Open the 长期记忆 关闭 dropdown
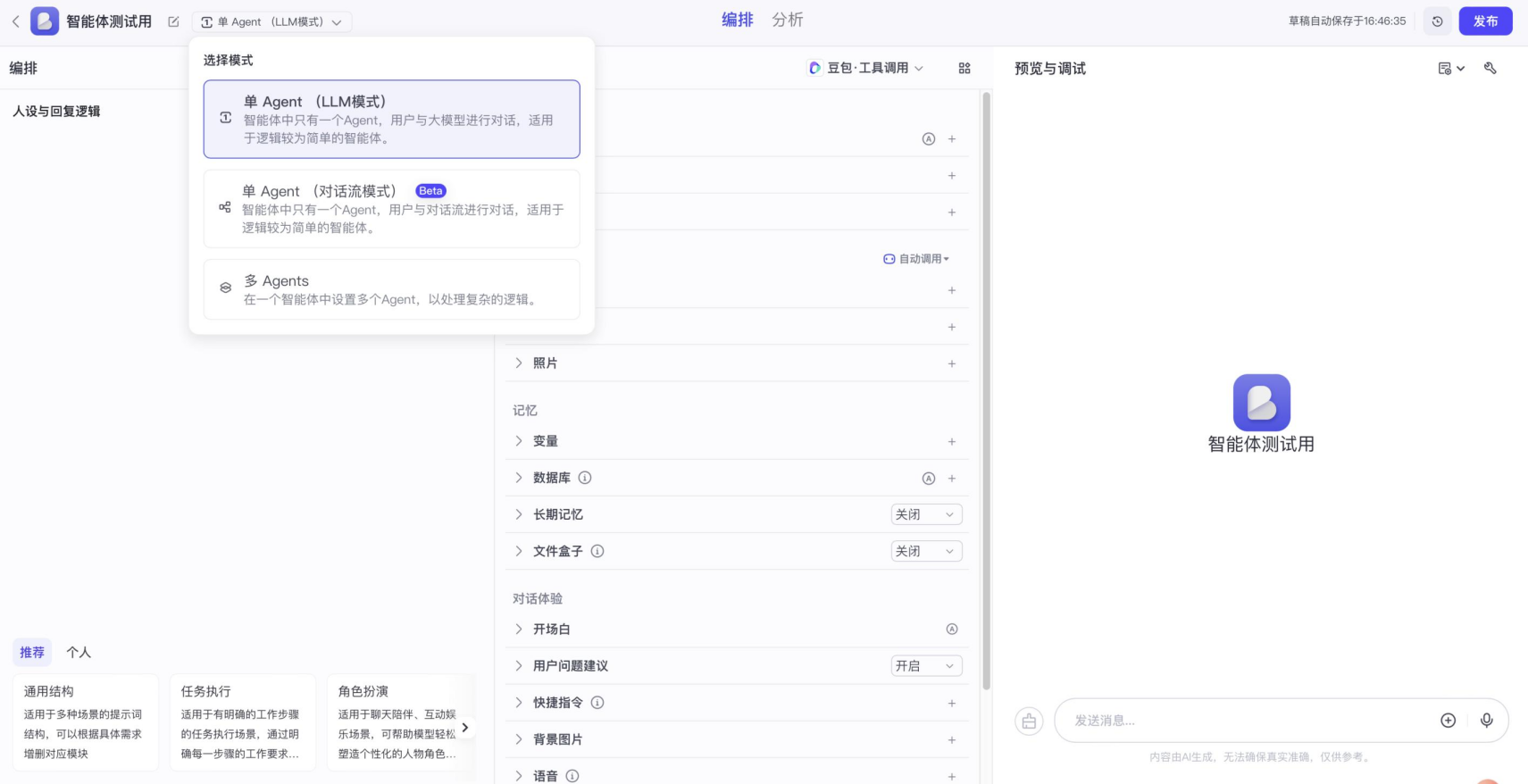This screenshot has height=784, width=1528. (x=926, y=514)
